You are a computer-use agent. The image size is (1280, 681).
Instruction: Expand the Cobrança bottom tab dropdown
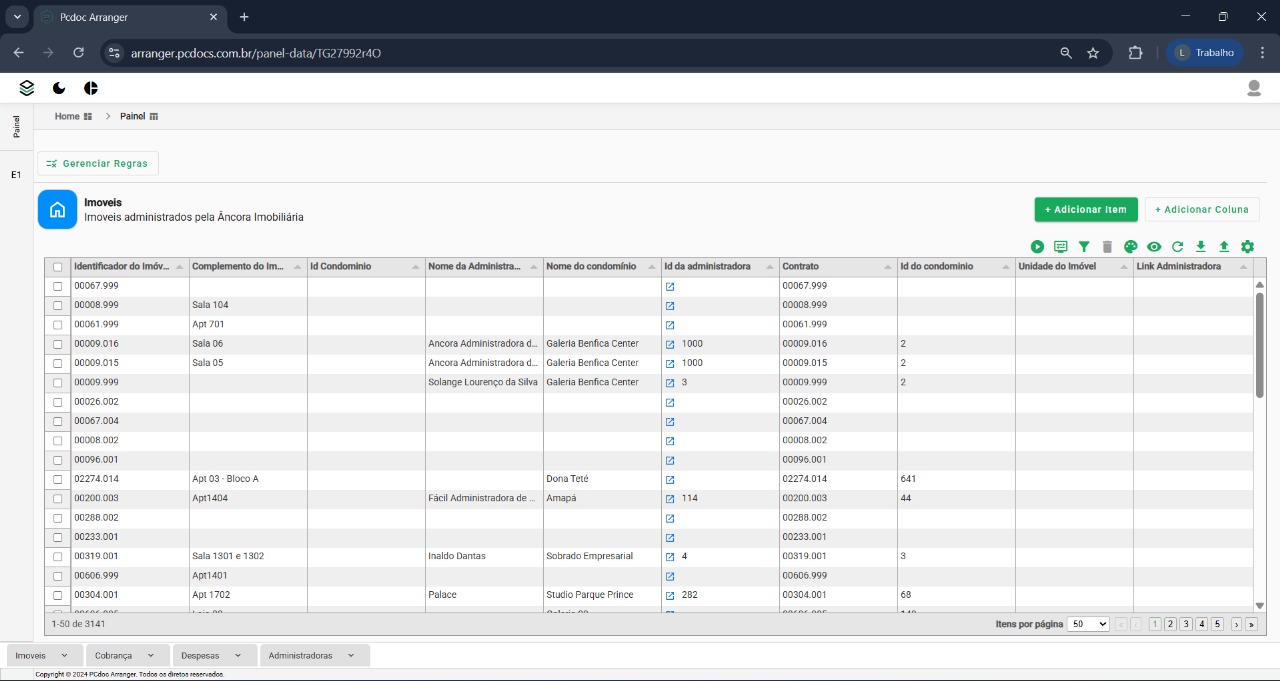coord(151,656)
